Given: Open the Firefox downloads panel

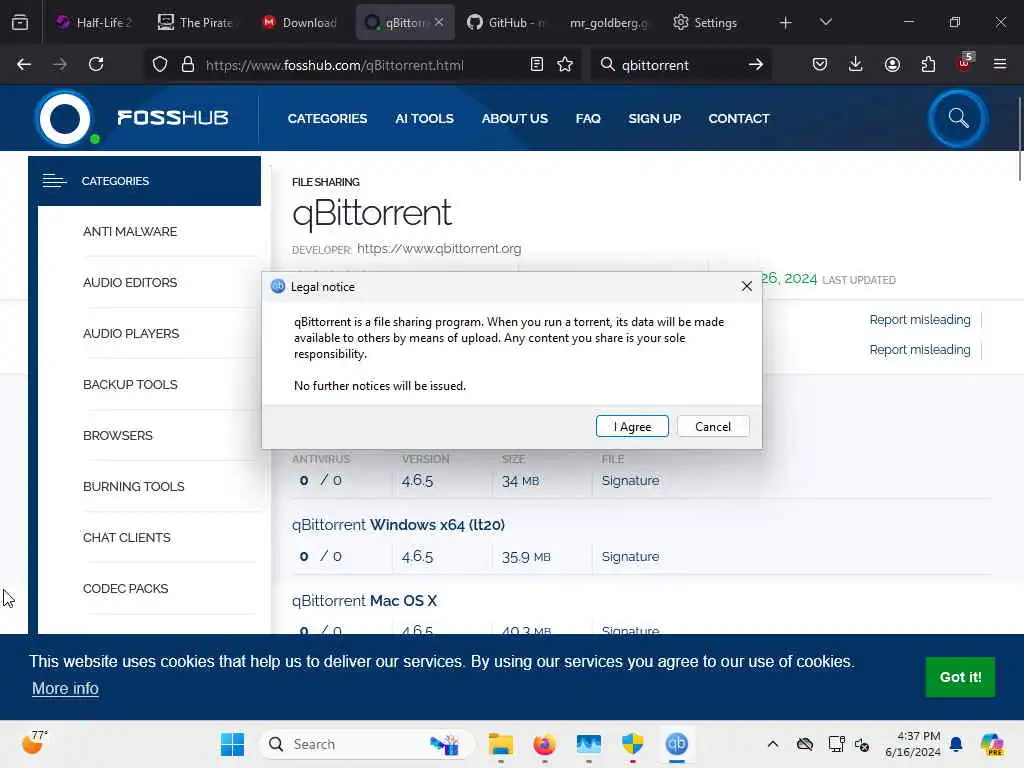Looking at the screenshot, I should pos(856,65).
